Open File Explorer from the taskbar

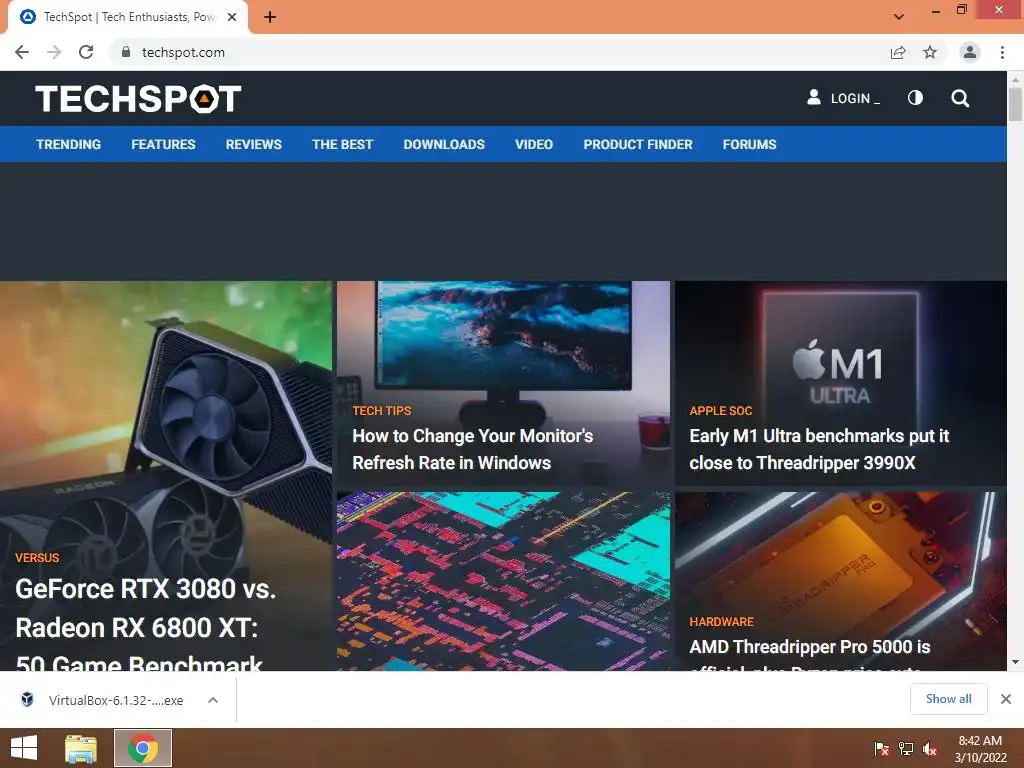coord(81,748)
